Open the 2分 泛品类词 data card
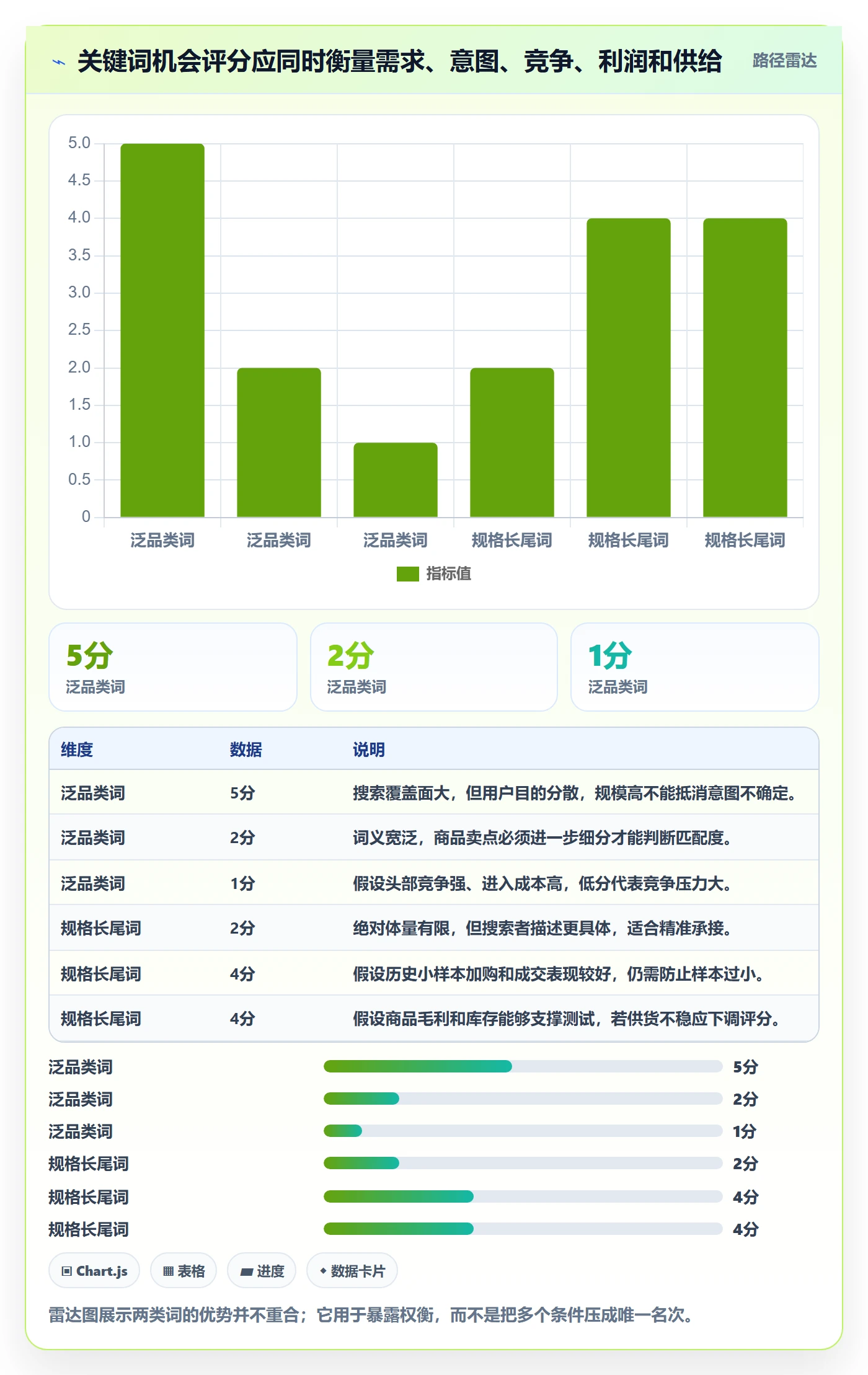The width and height of the screenshot is (868, 1375). coord(434,667)
